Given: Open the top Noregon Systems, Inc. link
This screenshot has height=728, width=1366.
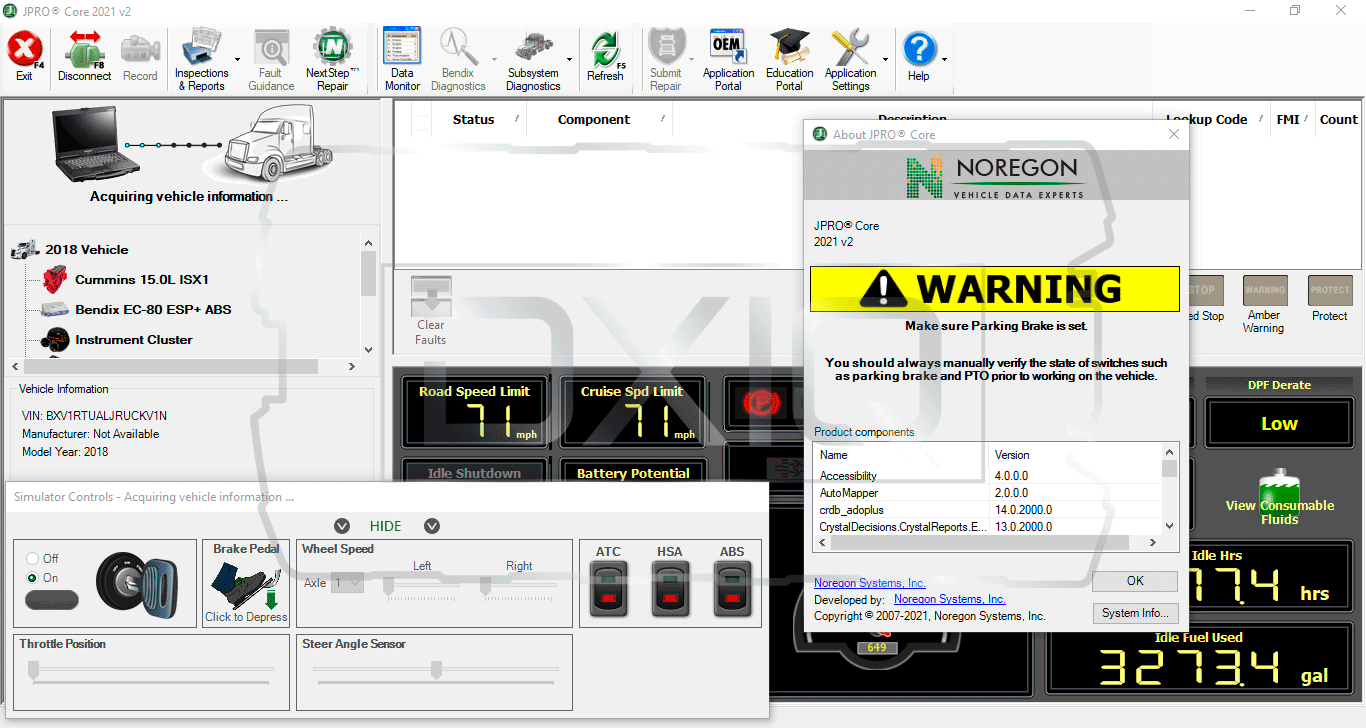Looking at the screenshot, I should [x=870, y=583].
